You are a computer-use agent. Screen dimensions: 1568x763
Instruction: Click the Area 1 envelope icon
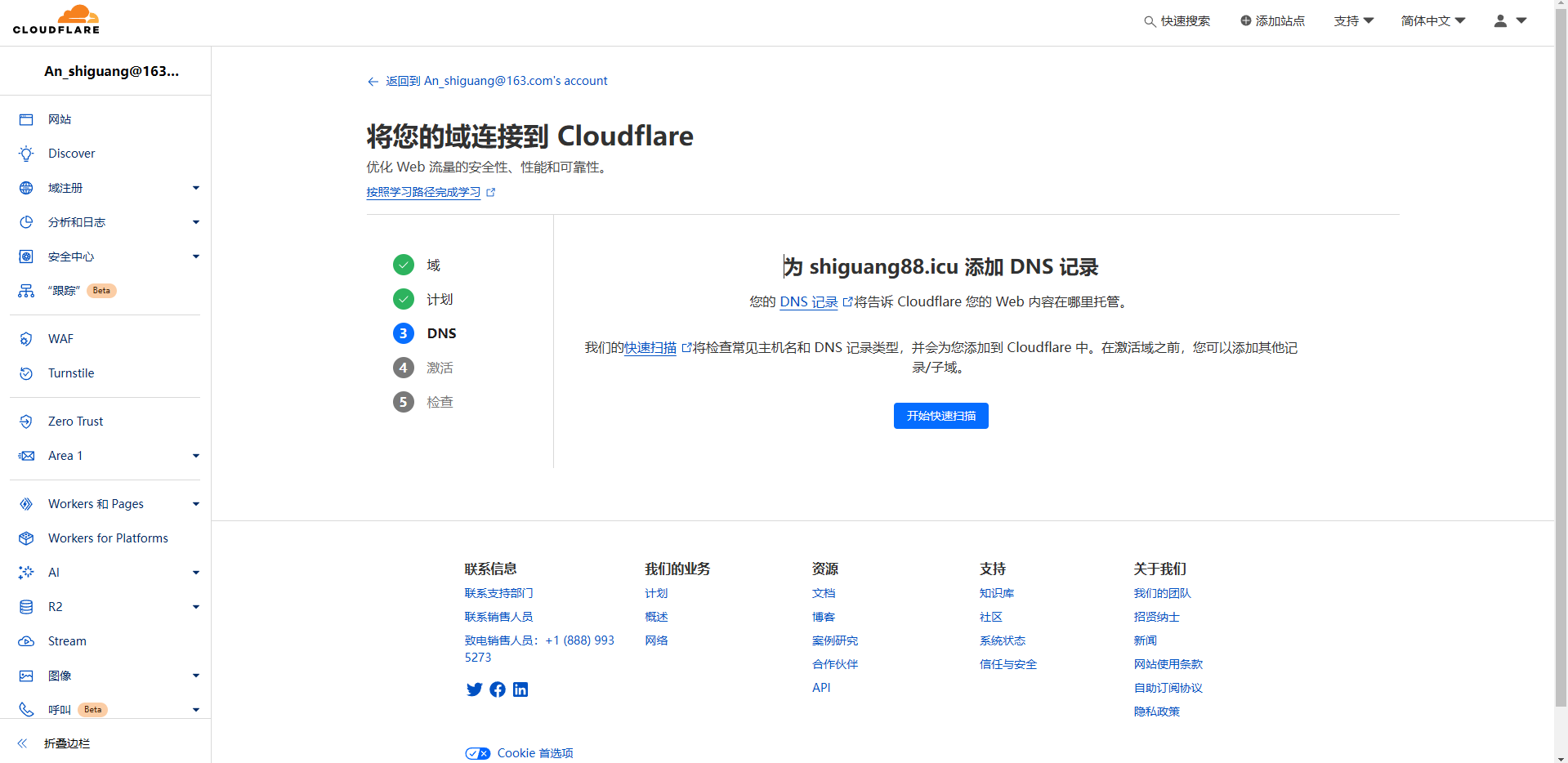(x=26, y=456)
